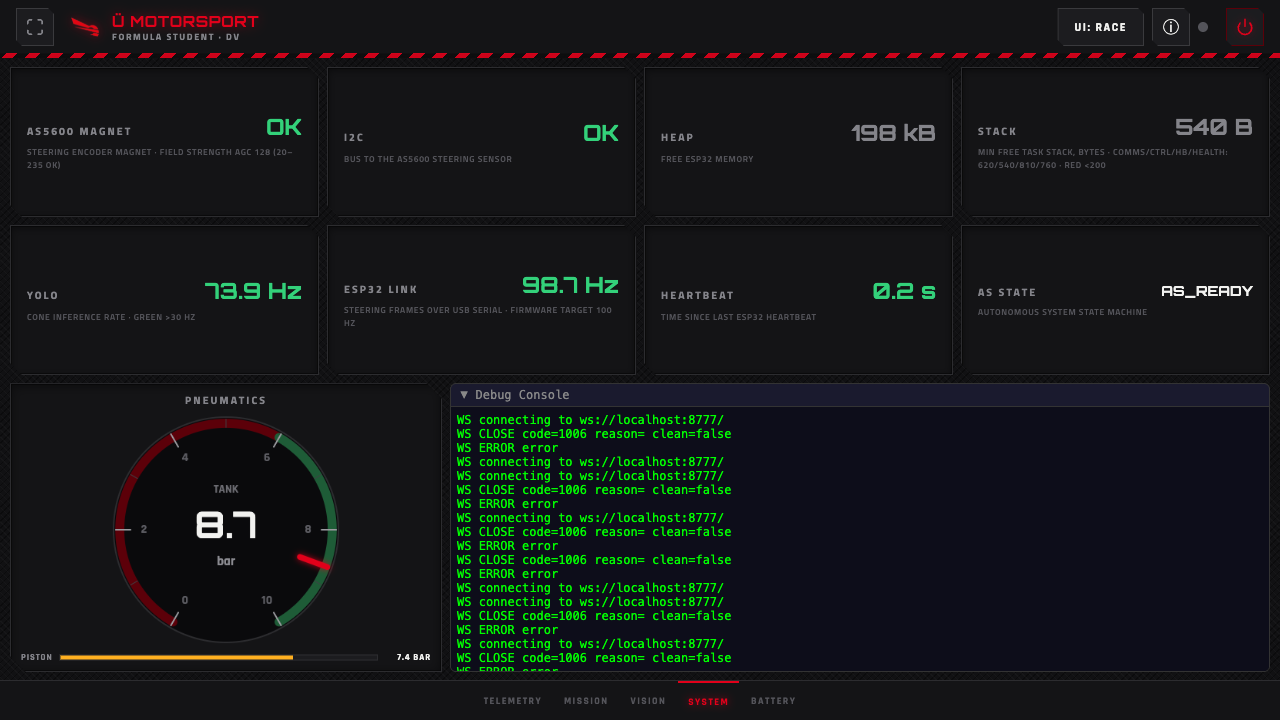Select the System tab
1280x720 pixels.
(x=708, y=701)
